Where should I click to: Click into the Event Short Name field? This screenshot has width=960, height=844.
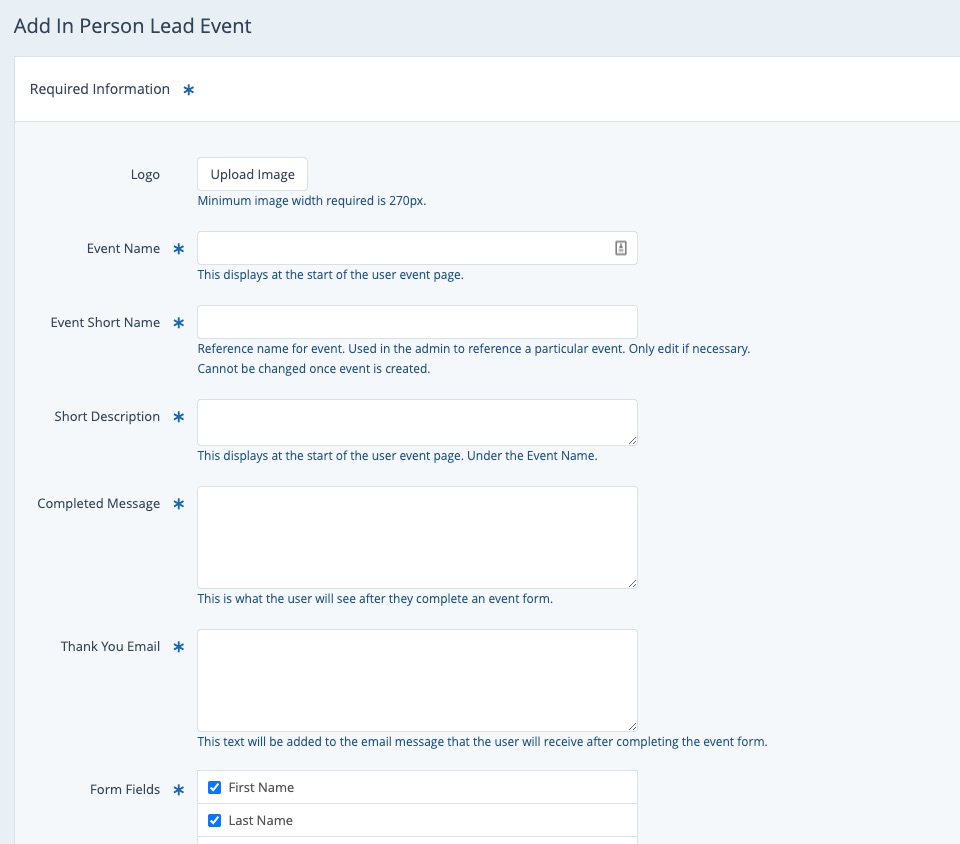point(417,322)
